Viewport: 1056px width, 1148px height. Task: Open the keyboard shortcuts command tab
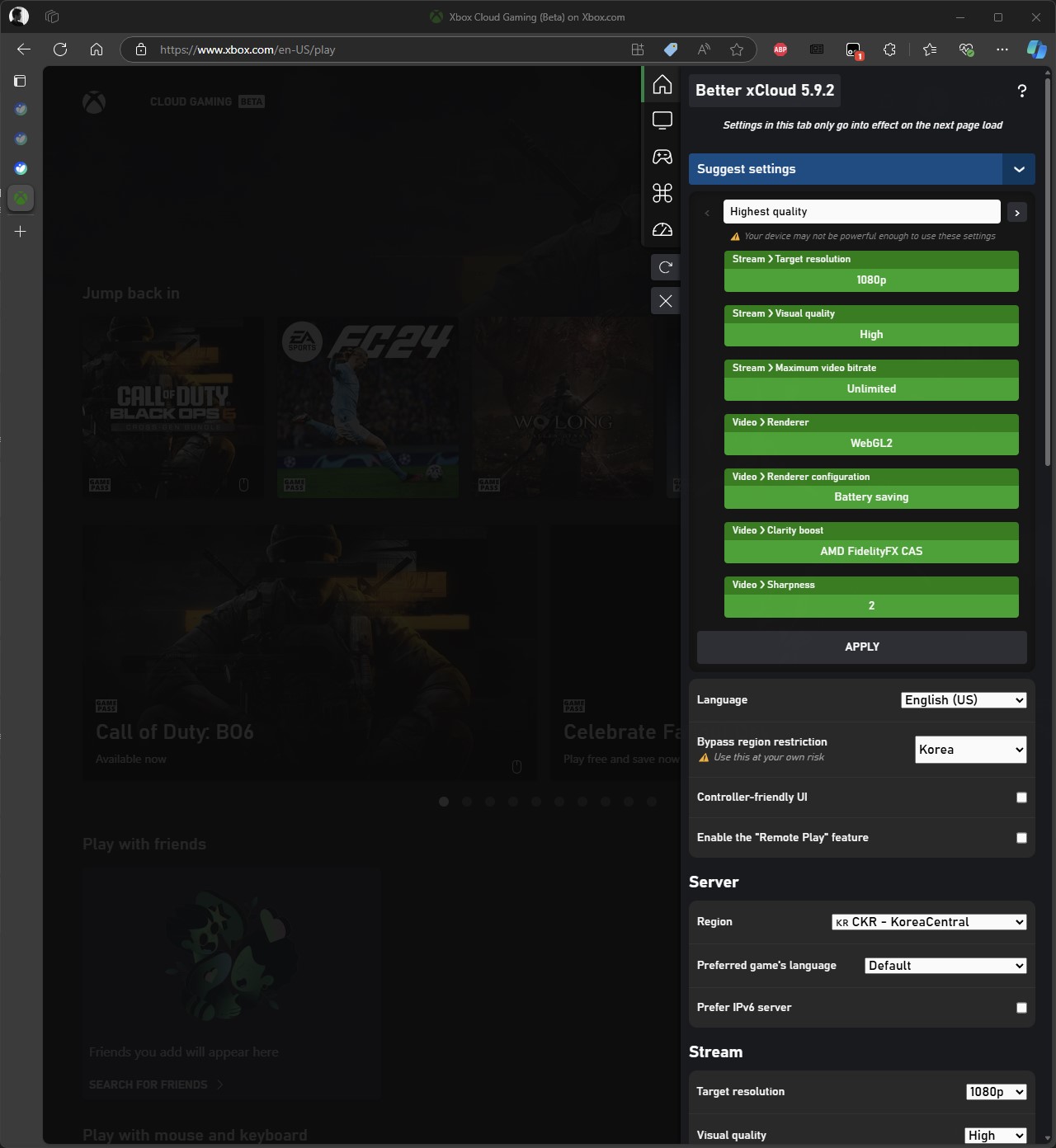click(662, 193)
